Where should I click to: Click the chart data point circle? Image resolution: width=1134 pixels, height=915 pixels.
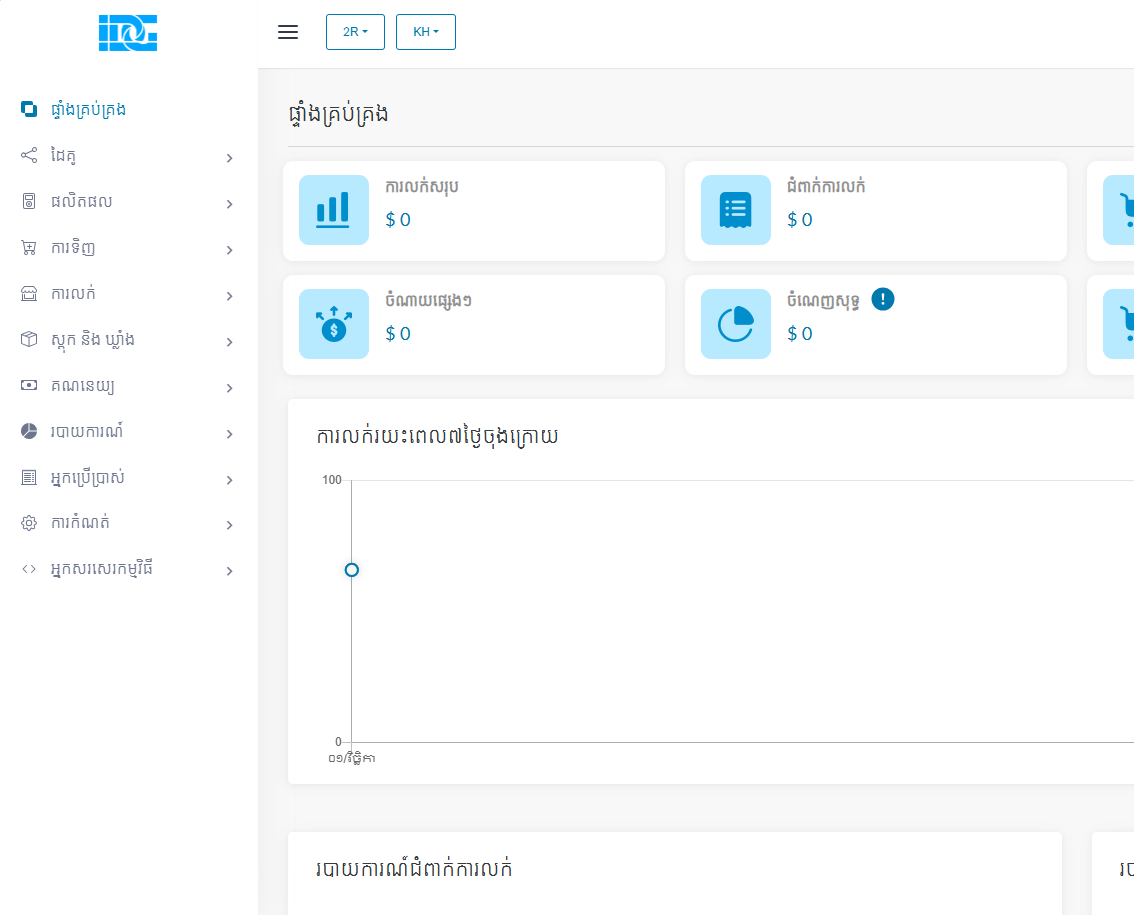tap(351, 570)
